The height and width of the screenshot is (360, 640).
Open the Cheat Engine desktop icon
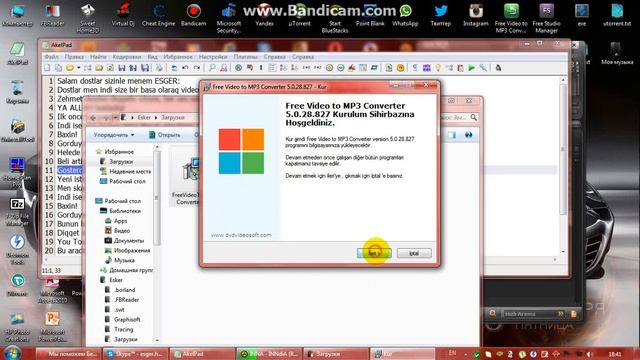coord(158,16)
